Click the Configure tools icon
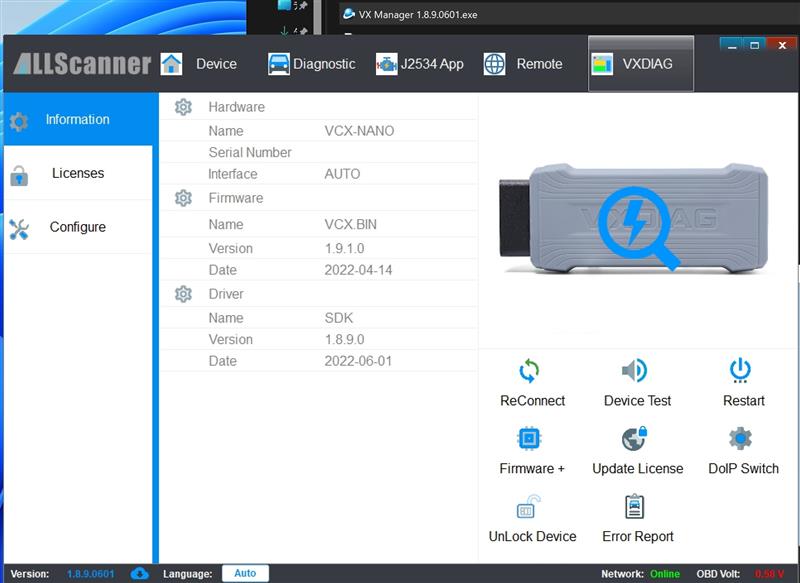800x583 pixels. point(19,230)
